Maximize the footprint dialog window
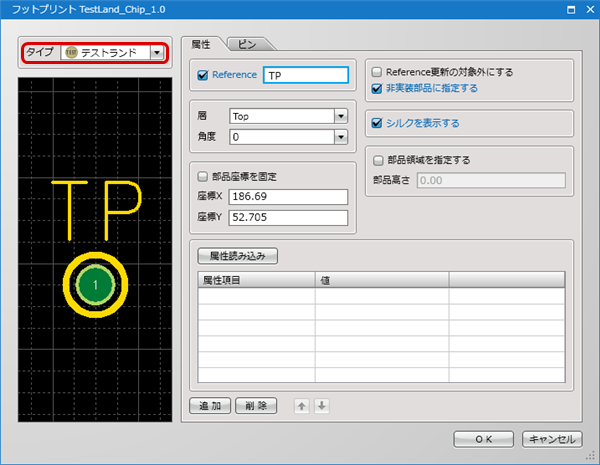The width and height of the screenshot is (600, 465). (571, 10)
